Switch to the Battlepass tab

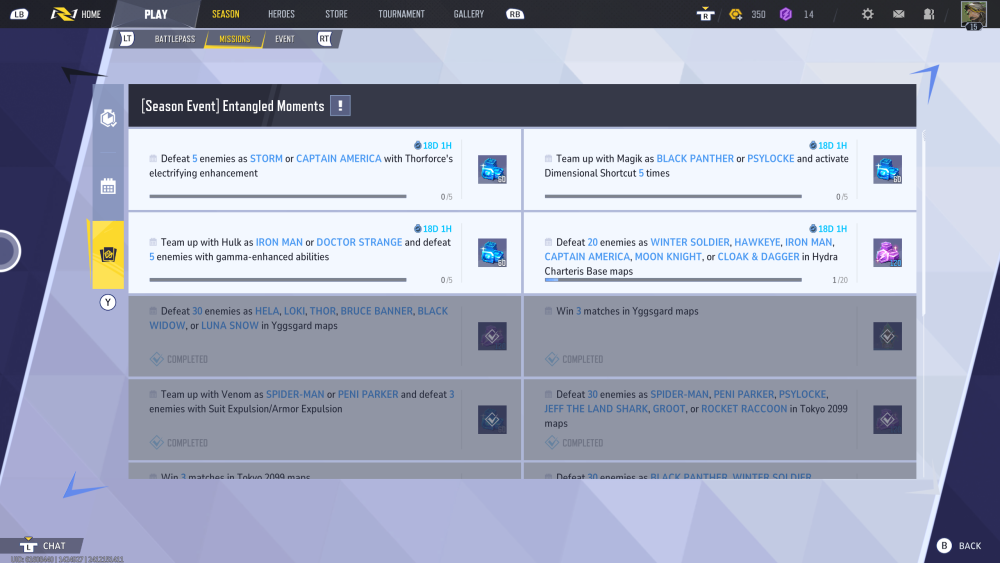coord(174,39)
